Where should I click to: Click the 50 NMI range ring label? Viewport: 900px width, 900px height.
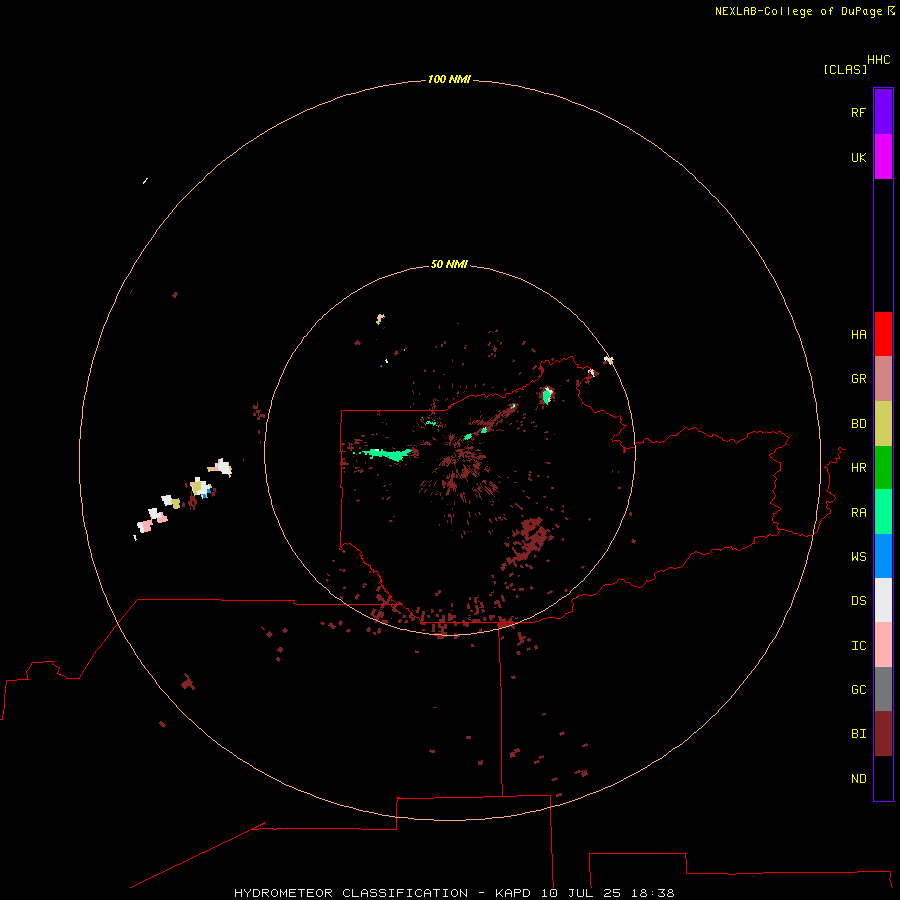click(449, 264)
